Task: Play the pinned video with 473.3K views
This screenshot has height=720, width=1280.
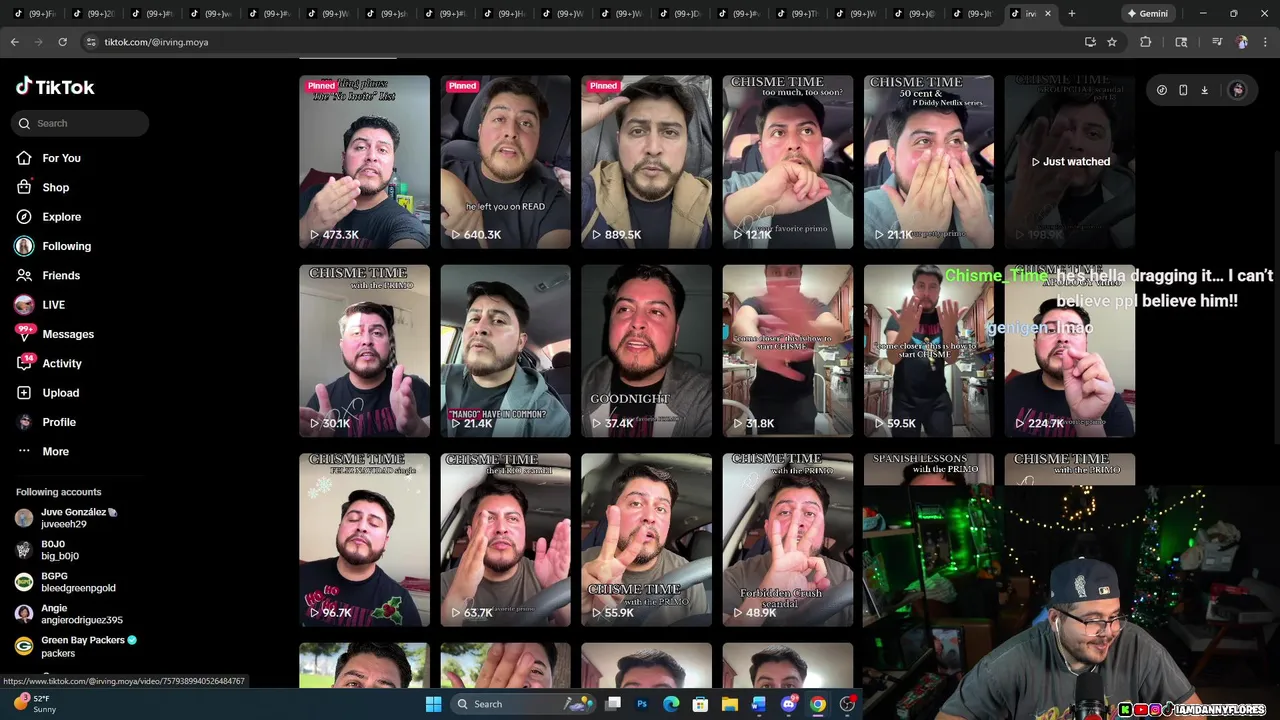Action: (x=364, y=162)
